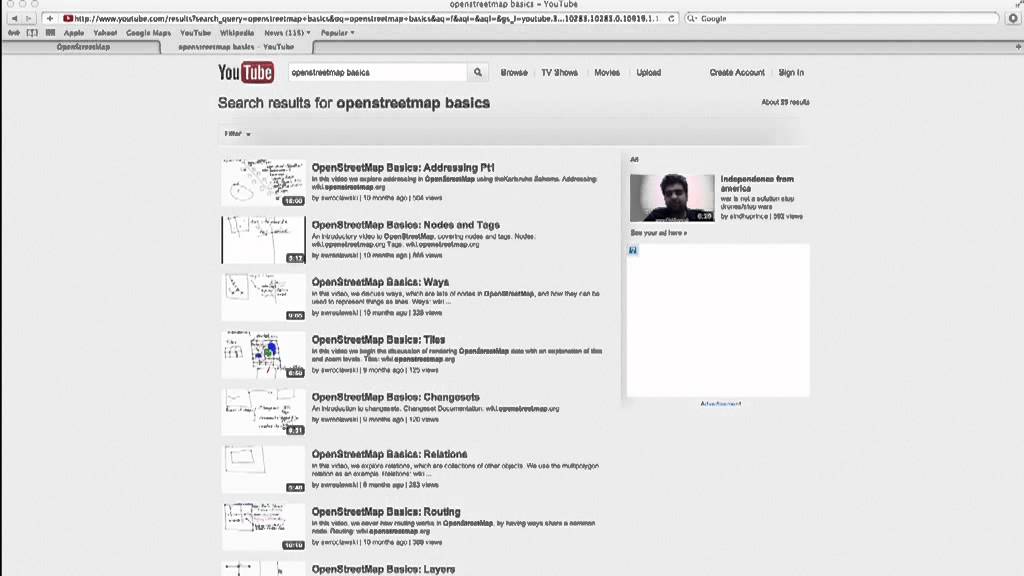1024x576 pixels.
Task: Click the Movies link
Action: pyautogui.click(x=607, y=72)
